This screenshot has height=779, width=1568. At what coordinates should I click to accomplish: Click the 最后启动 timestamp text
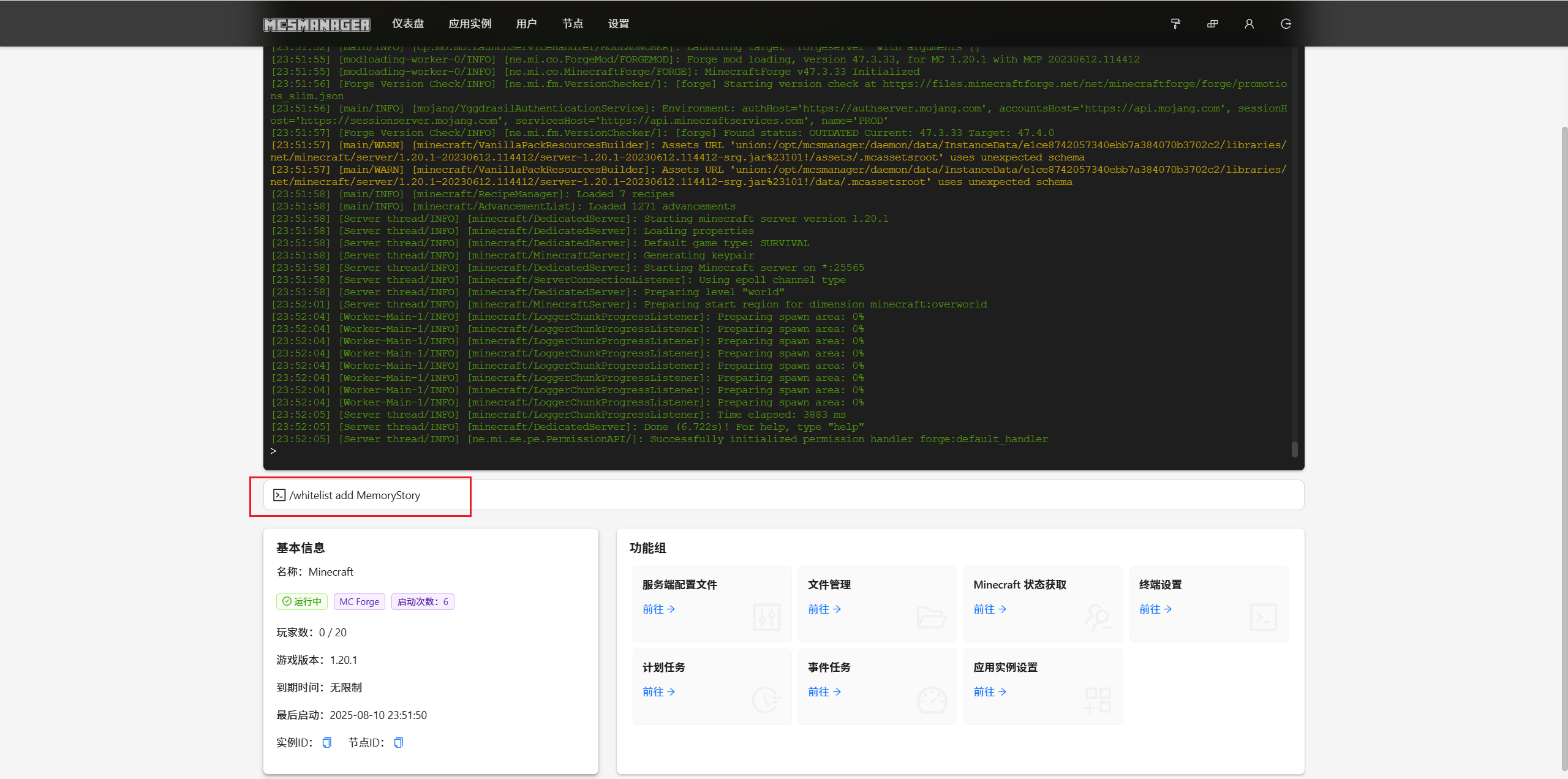(352, 715)
